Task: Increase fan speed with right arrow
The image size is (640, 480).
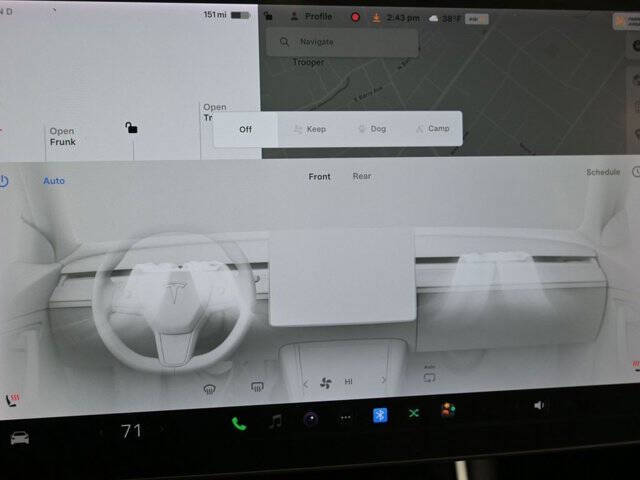Action: click(383, 380)
